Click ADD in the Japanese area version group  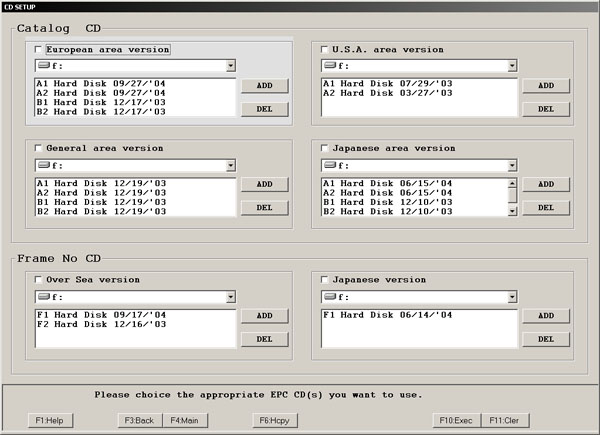(x=545, y=185)
